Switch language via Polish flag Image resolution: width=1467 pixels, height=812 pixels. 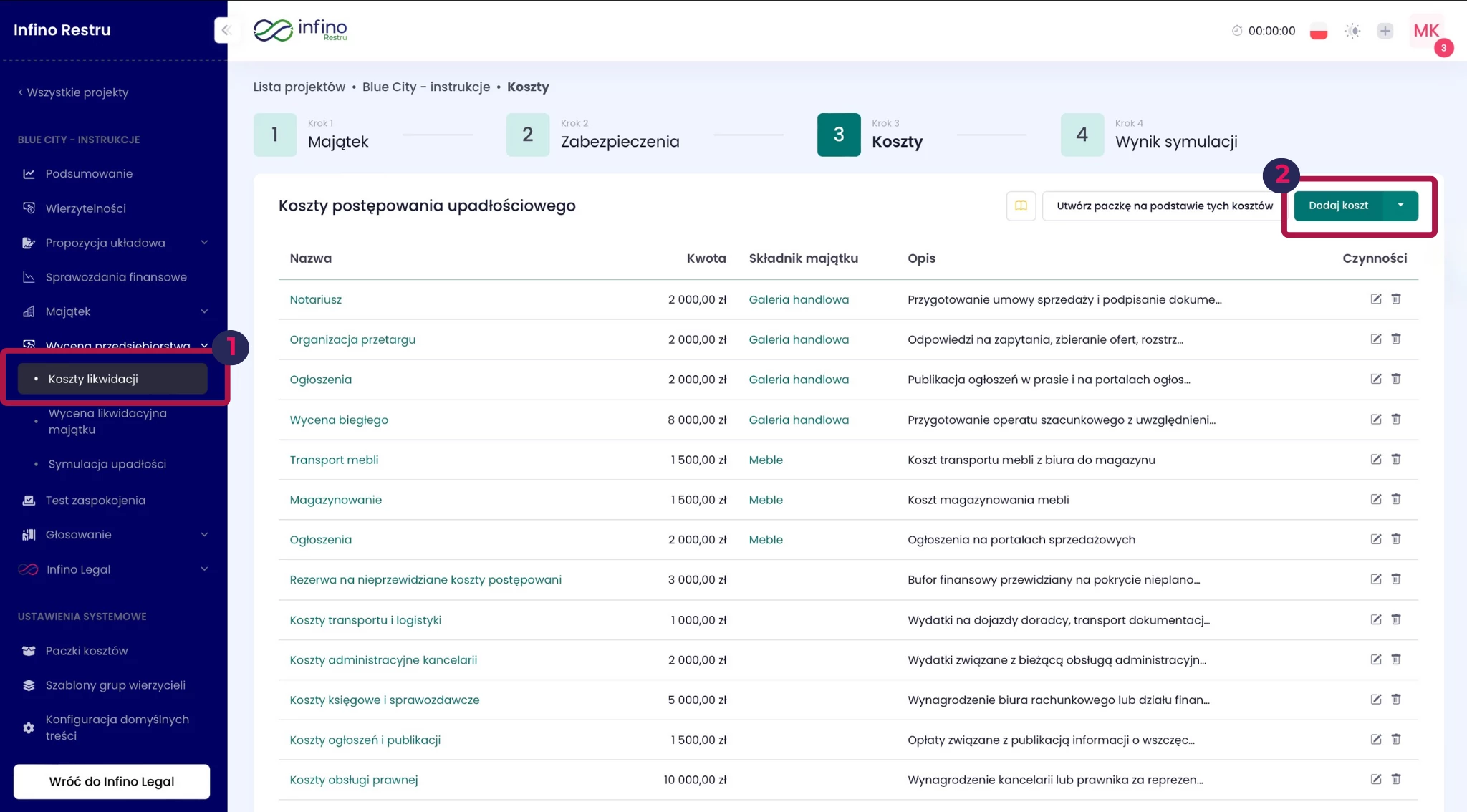1318,32
